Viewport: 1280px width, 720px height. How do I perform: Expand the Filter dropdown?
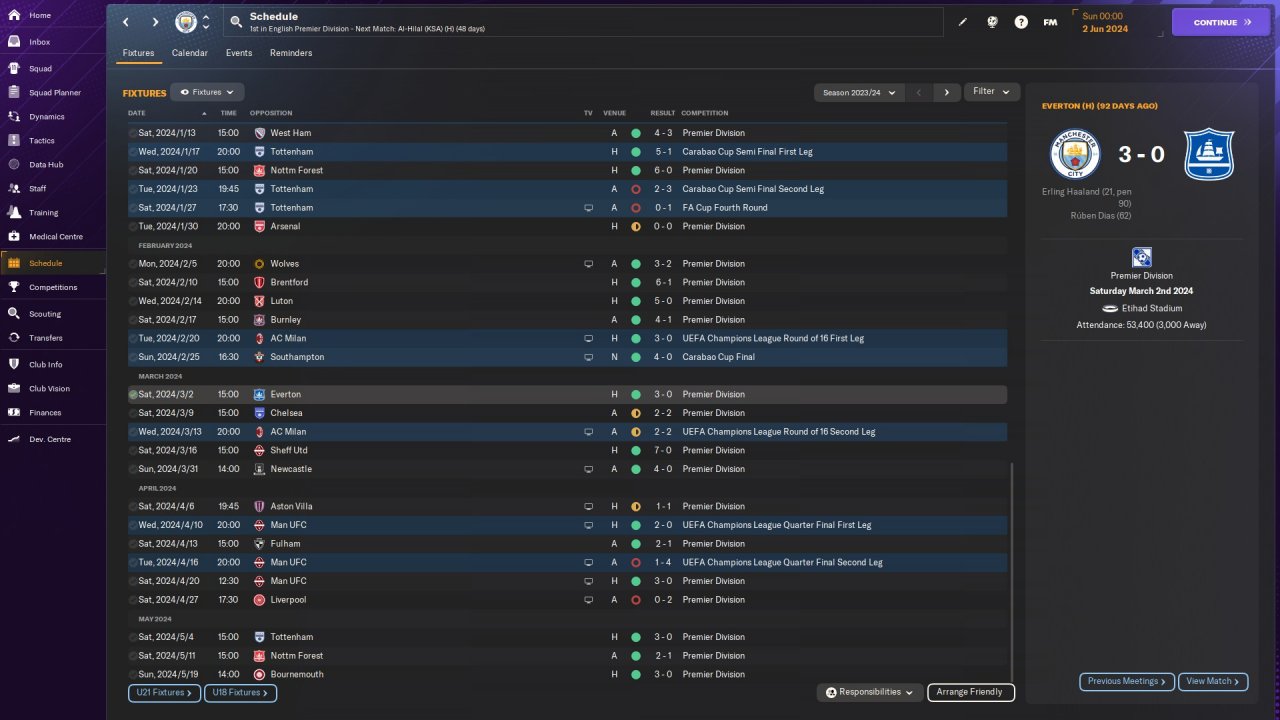tap(992, 91)
